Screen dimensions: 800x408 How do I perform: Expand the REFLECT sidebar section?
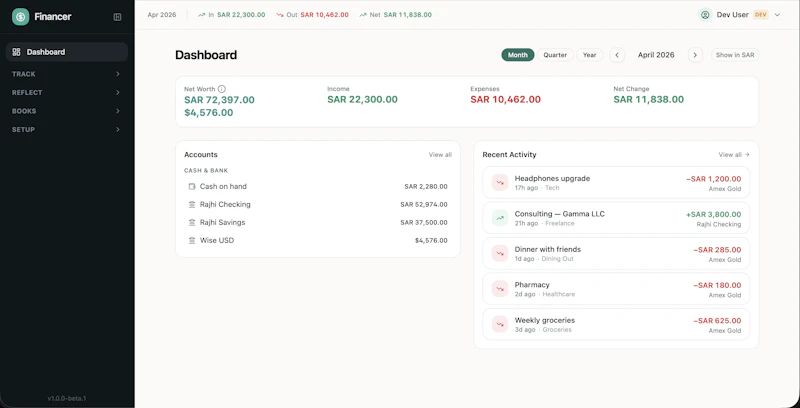66,92
